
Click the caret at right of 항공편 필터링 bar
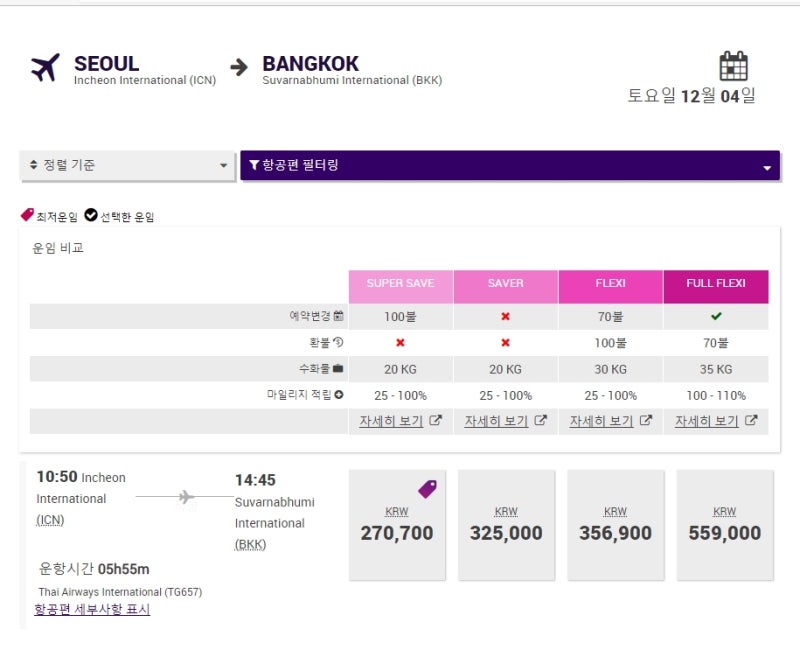767,168
